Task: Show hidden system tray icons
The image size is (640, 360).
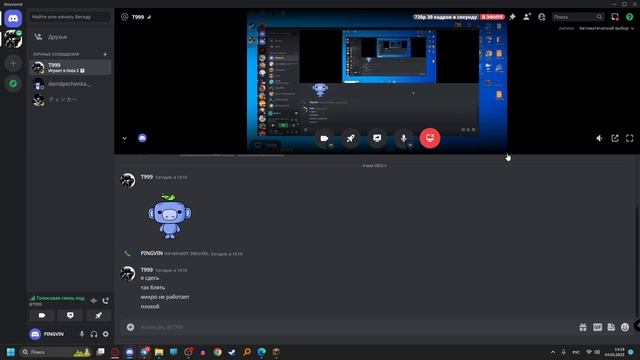Action: [553, 352]
